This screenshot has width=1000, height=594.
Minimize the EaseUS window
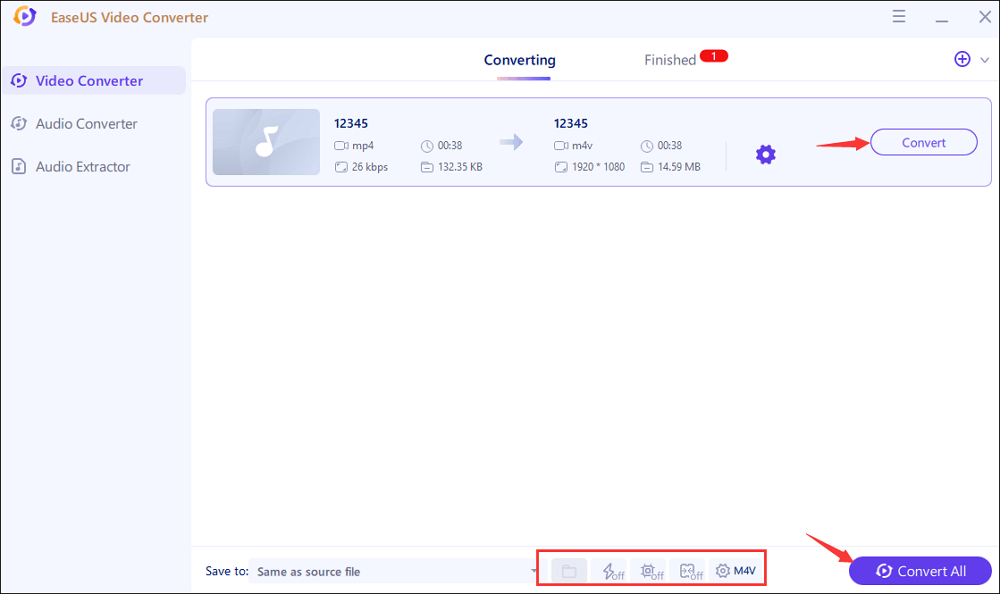941,21
